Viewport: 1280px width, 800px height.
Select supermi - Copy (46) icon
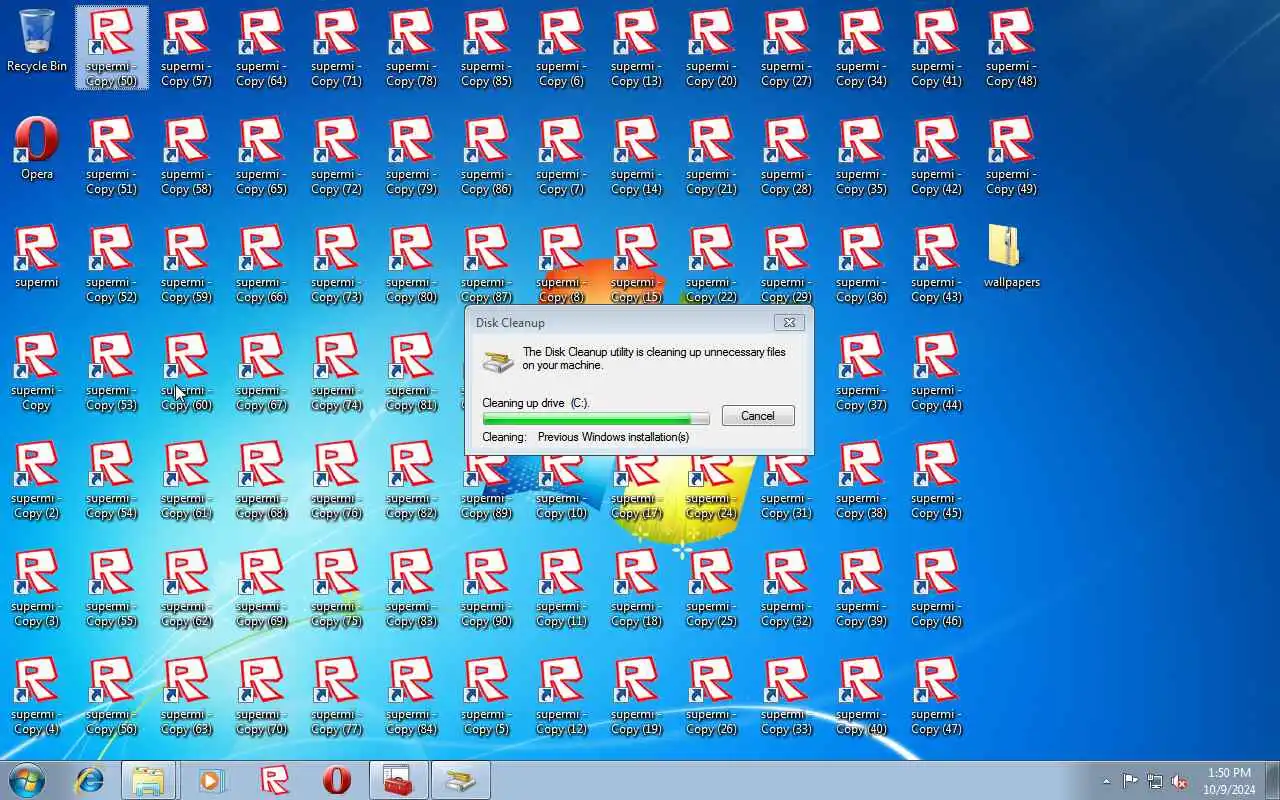tap(937, 588)
